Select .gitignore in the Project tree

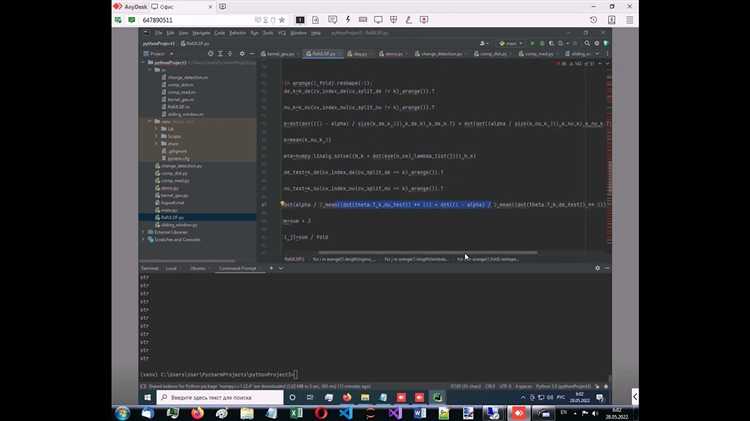click(177, 151)
